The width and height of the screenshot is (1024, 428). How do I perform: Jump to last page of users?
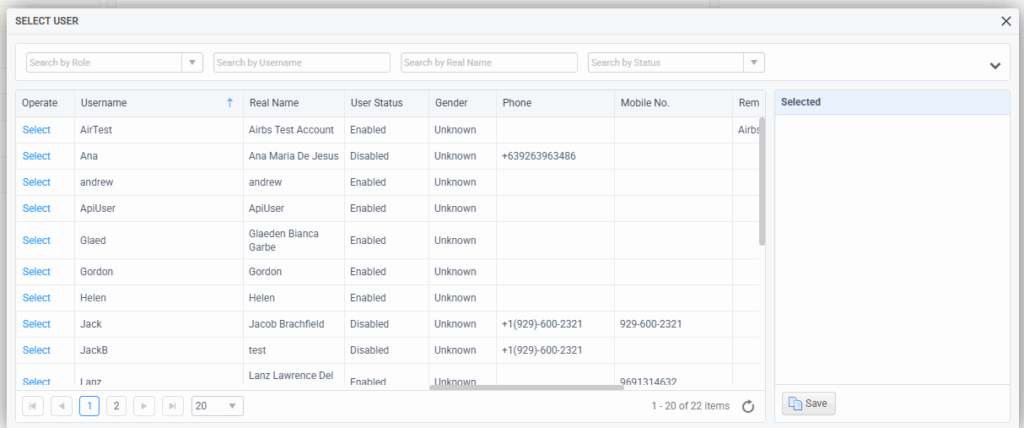pyautogui.click(x=173, y=406)
